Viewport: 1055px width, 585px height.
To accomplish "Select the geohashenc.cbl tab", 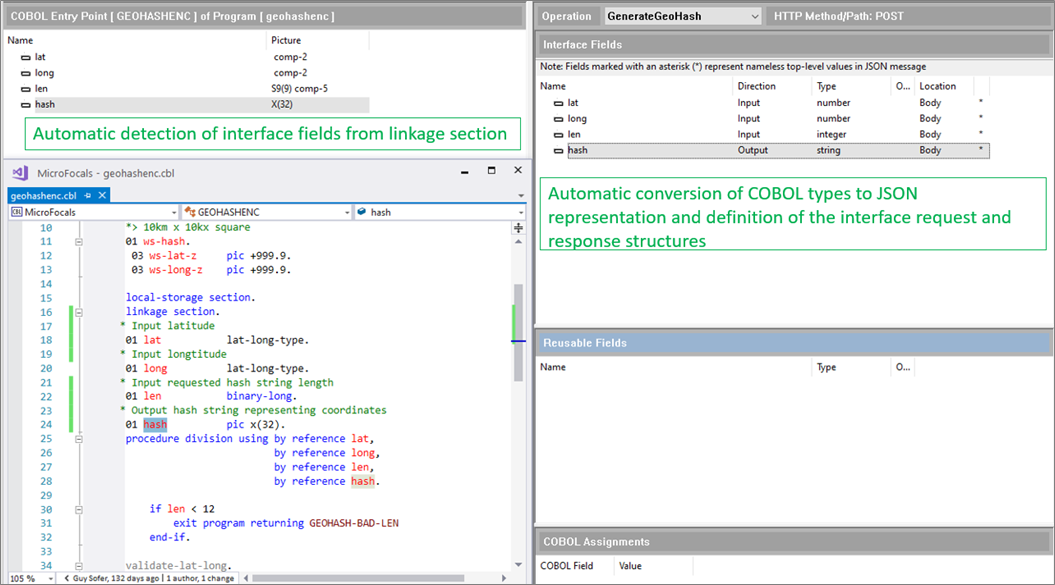I will [x=44, y=196].
